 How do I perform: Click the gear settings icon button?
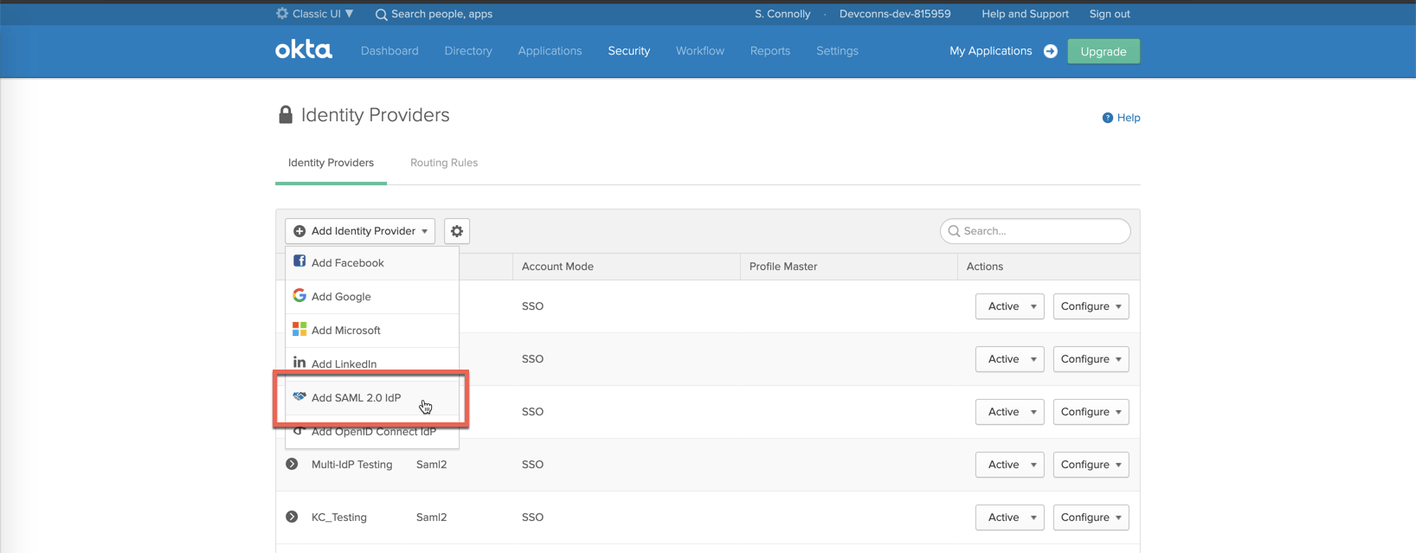(457, 231)
